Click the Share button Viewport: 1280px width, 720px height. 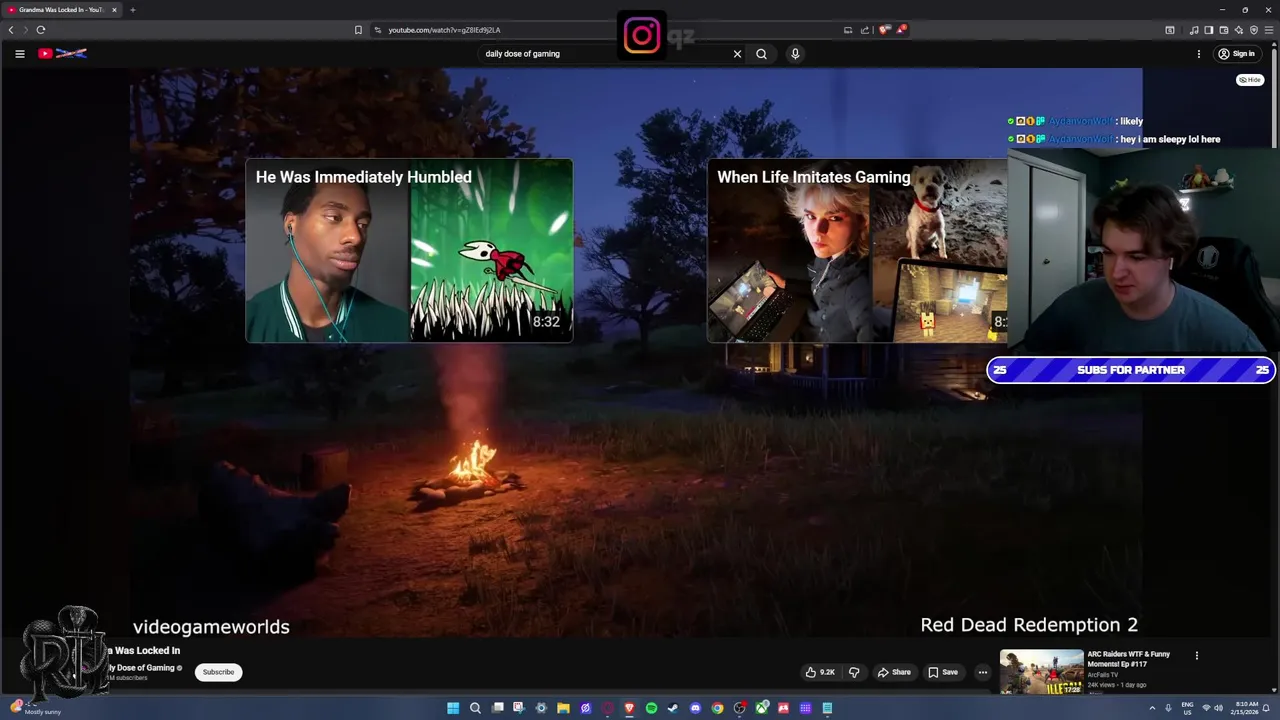click(x=894, y=672)
